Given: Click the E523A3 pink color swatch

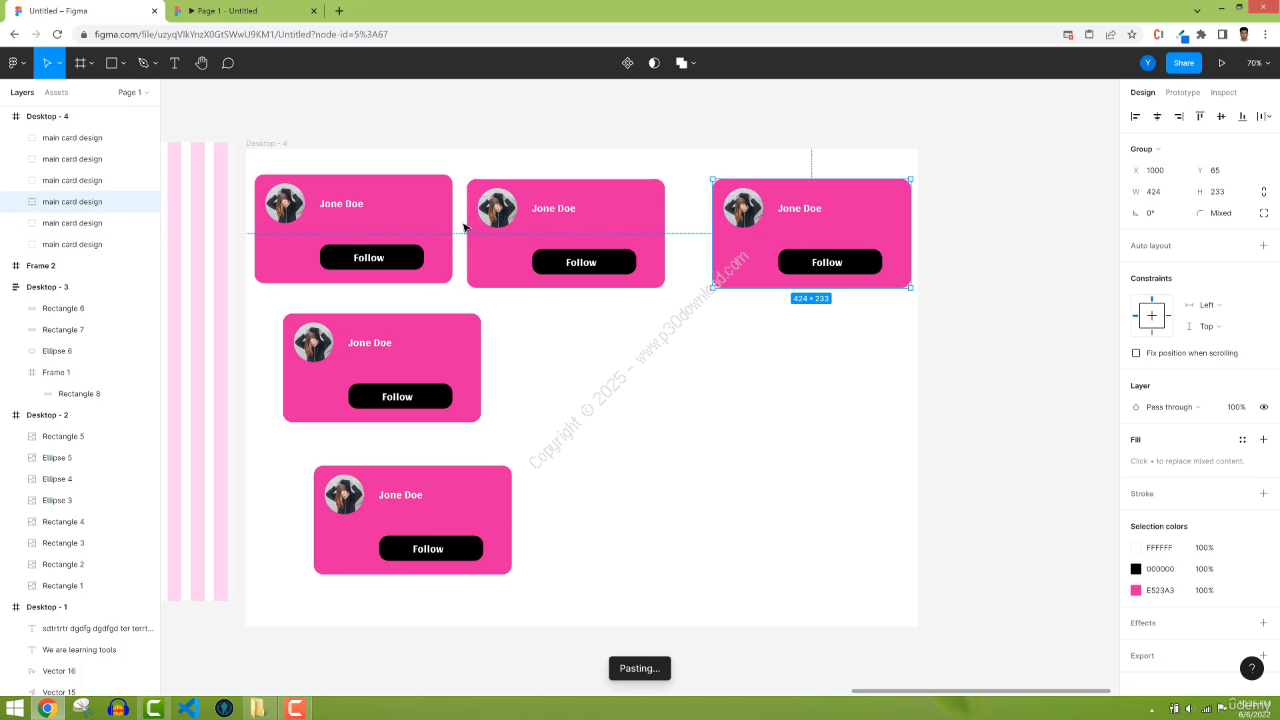Looking at the screenshot, I should (1136, 591).
